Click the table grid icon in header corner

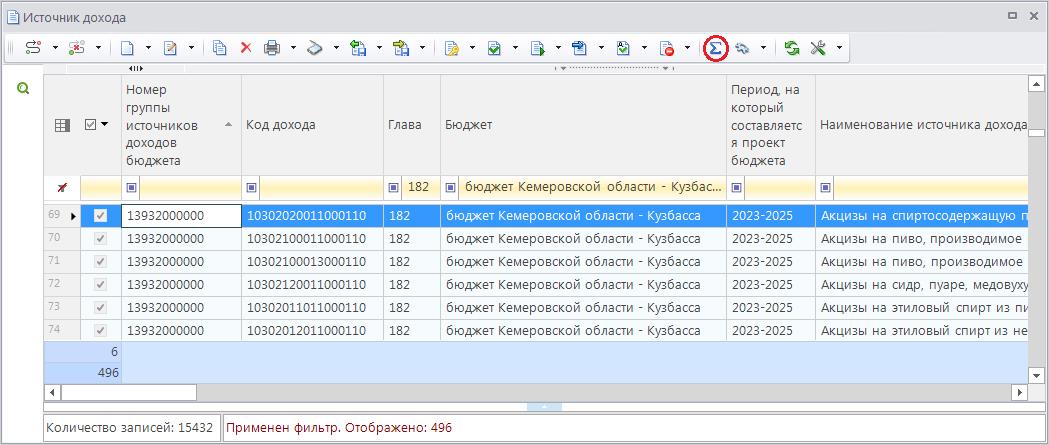[62, 125]
